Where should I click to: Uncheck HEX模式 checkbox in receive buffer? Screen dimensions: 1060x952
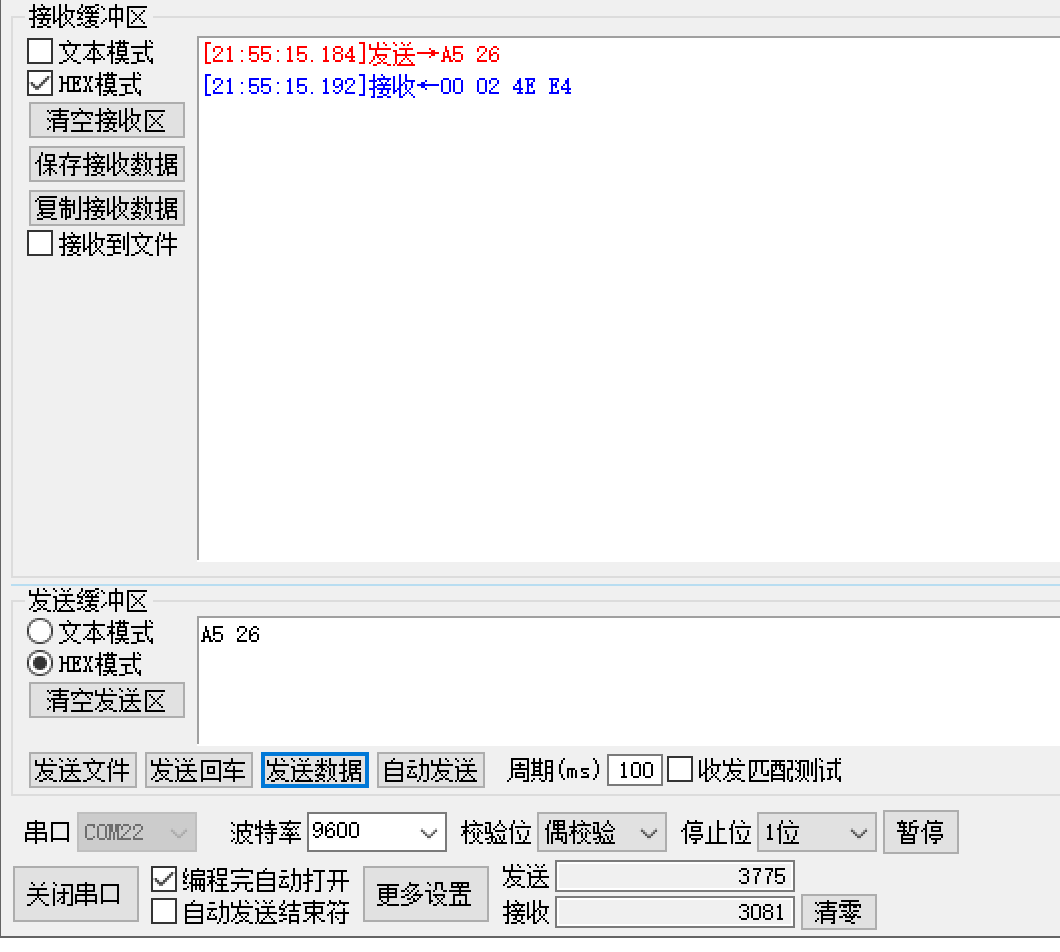coord(40,84)
